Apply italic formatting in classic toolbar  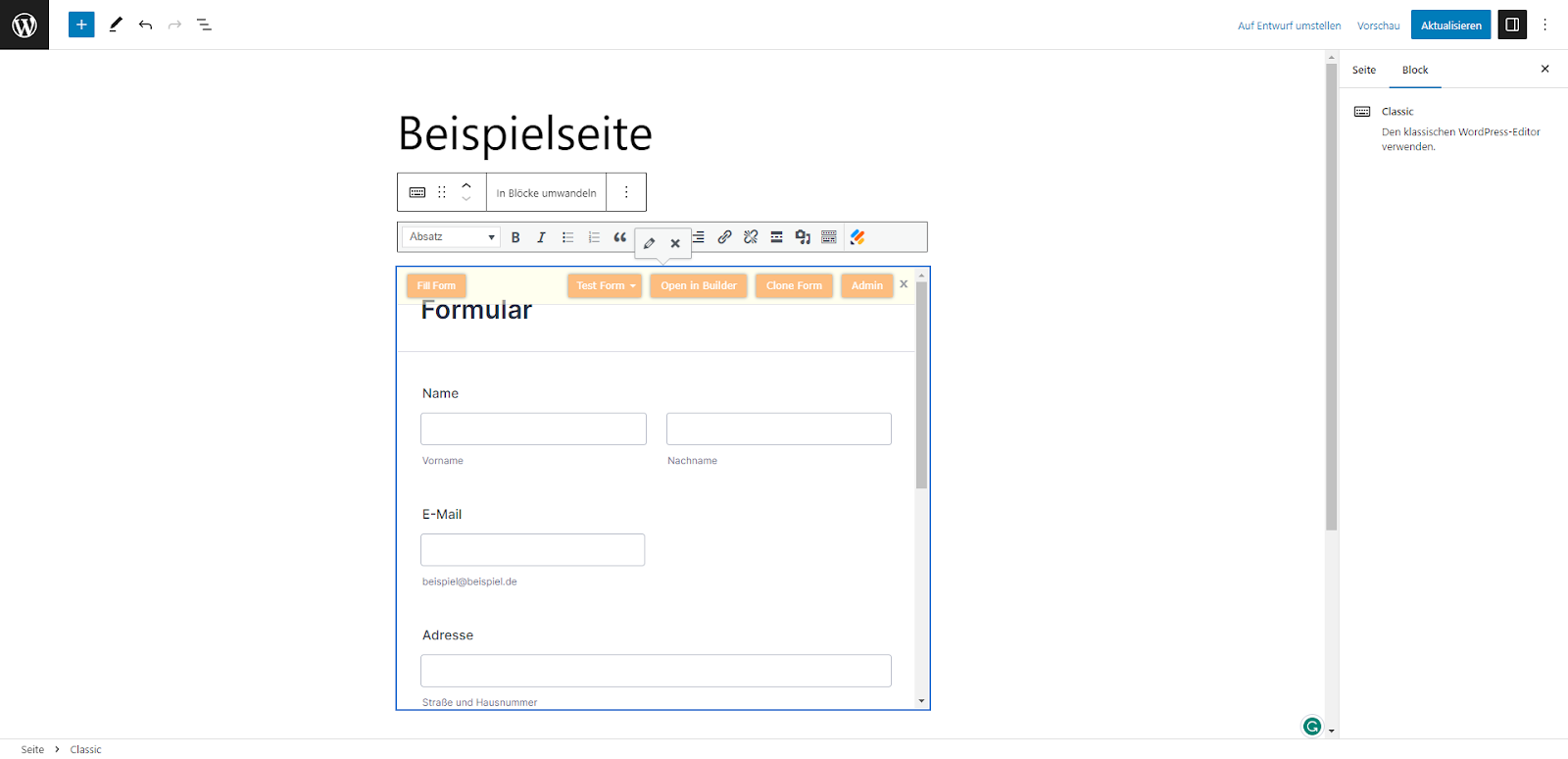pos(541,237)
